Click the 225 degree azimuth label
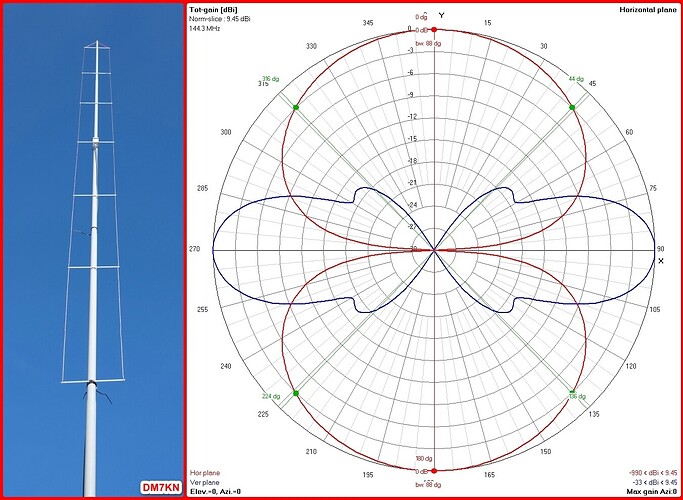 pyautogui.click(x=264, y=414)
